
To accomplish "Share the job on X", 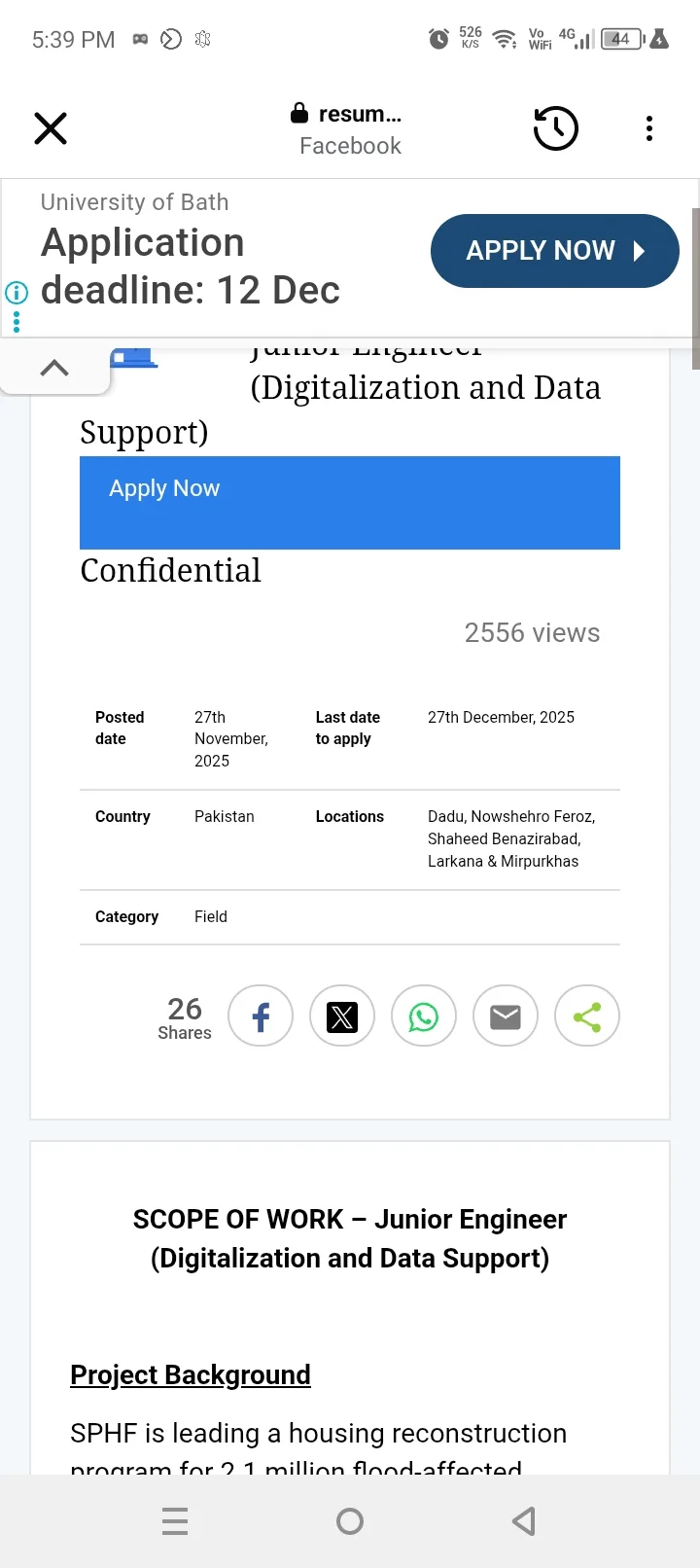I will point(342,1016).
